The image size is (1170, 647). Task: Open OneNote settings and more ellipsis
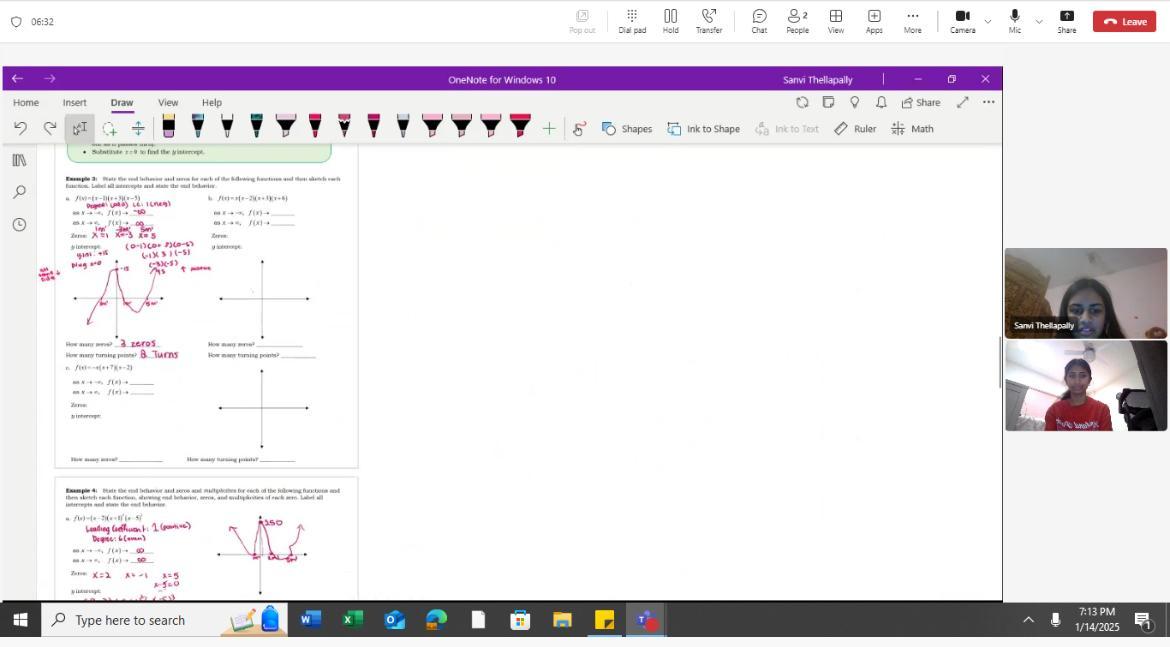pos(989,102)
